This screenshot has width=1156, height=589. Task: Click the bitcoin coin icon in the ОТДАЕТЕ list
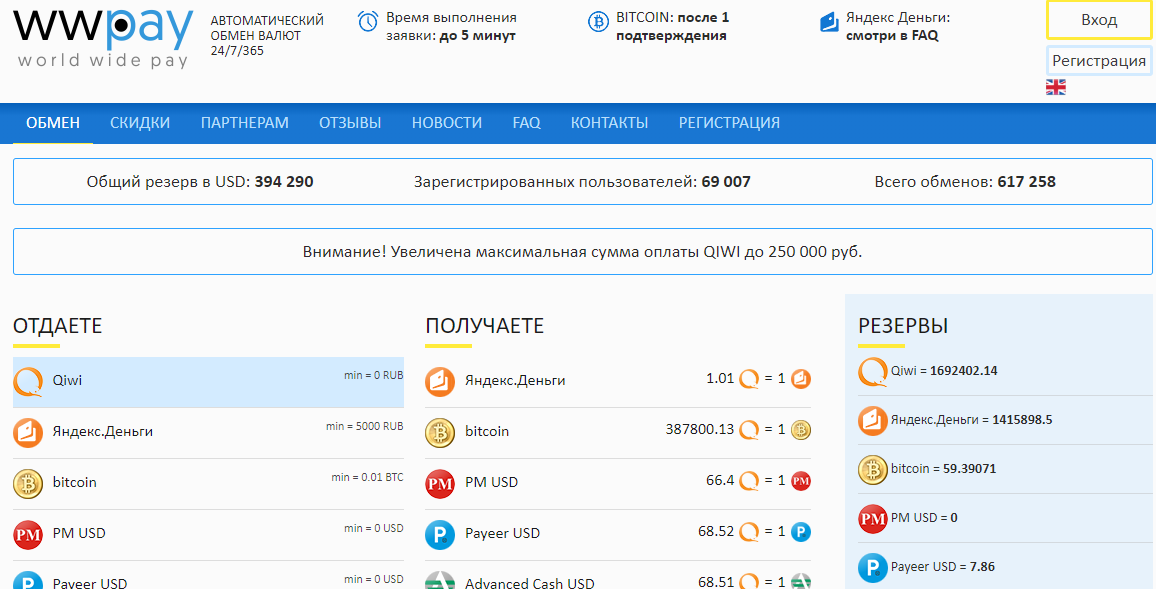tap(28, 483)
